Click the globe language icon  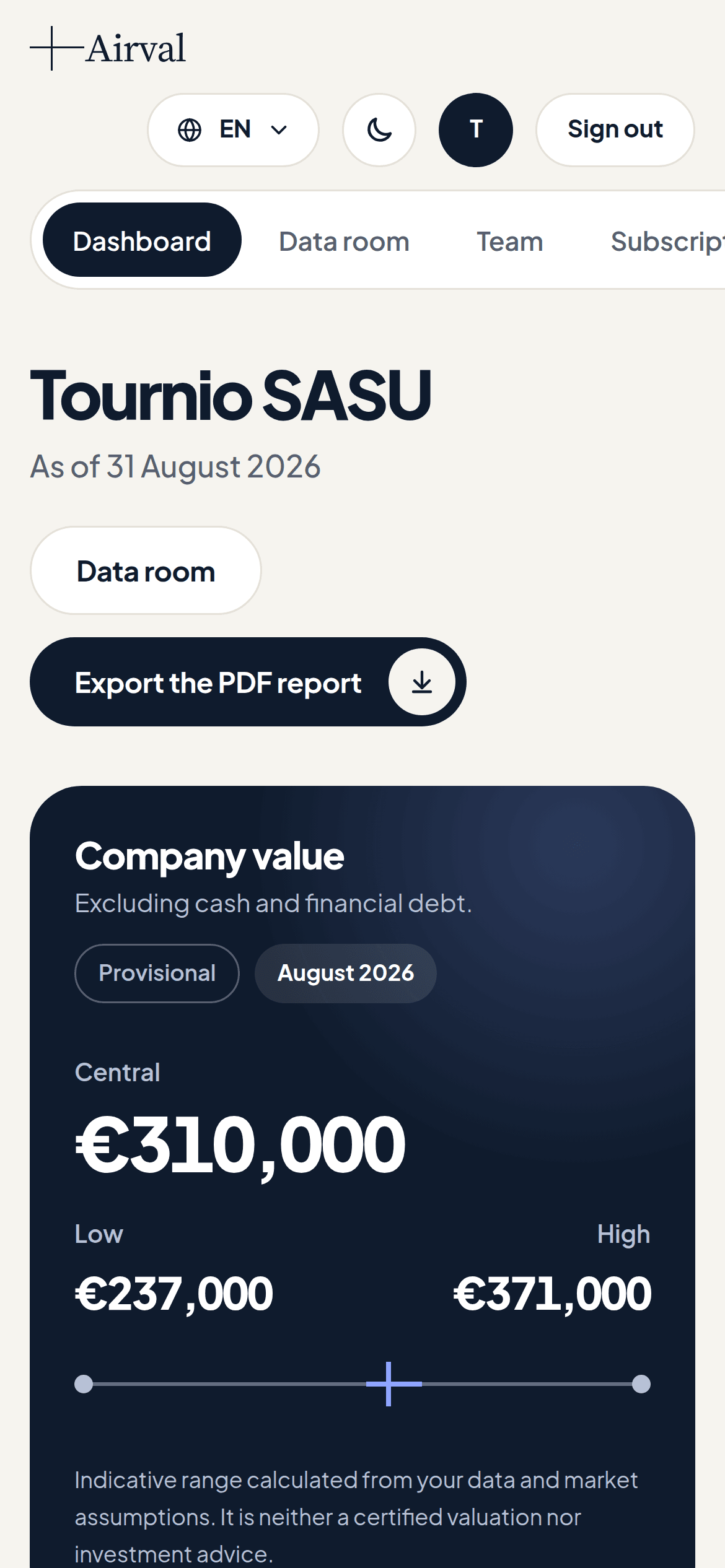190,130
